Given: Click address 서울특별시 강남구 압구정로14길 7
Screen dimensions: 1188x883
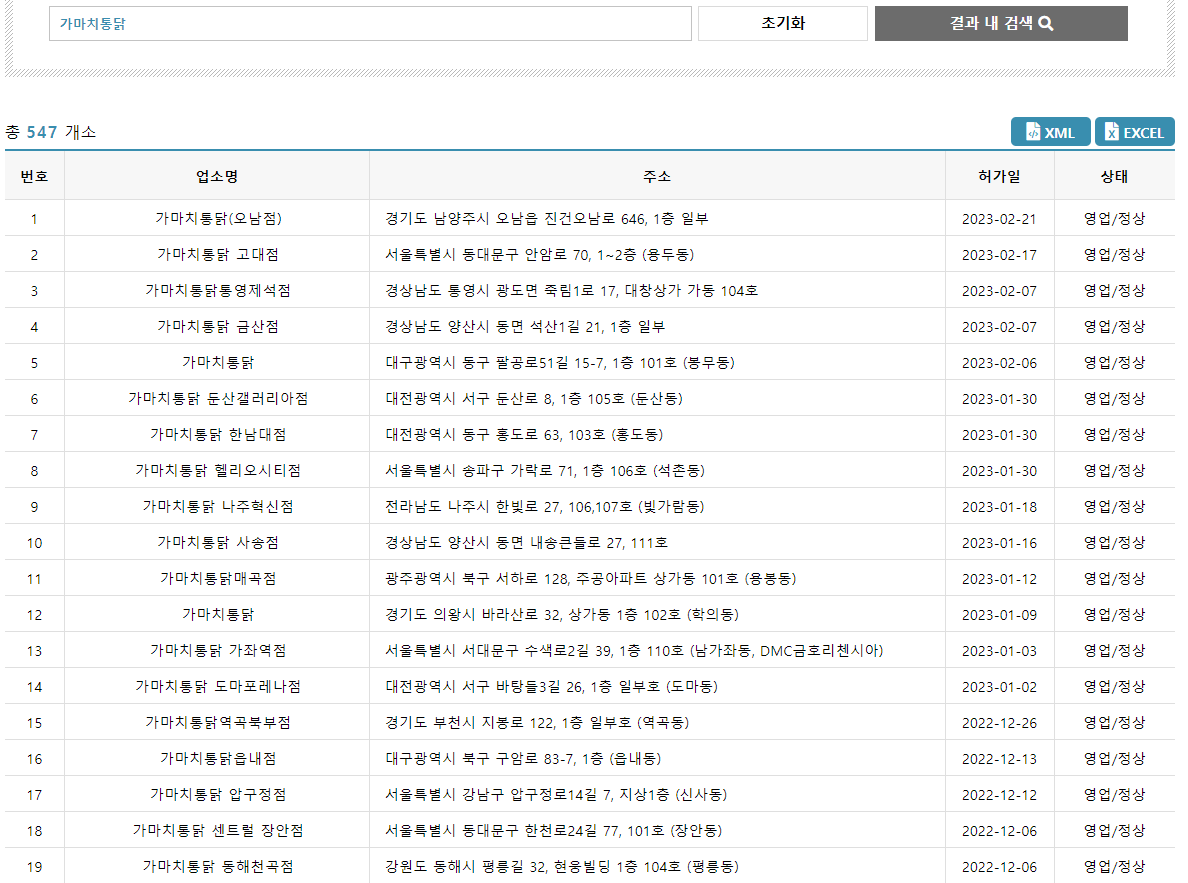Looking at the screenshot, I should point(556,794).
